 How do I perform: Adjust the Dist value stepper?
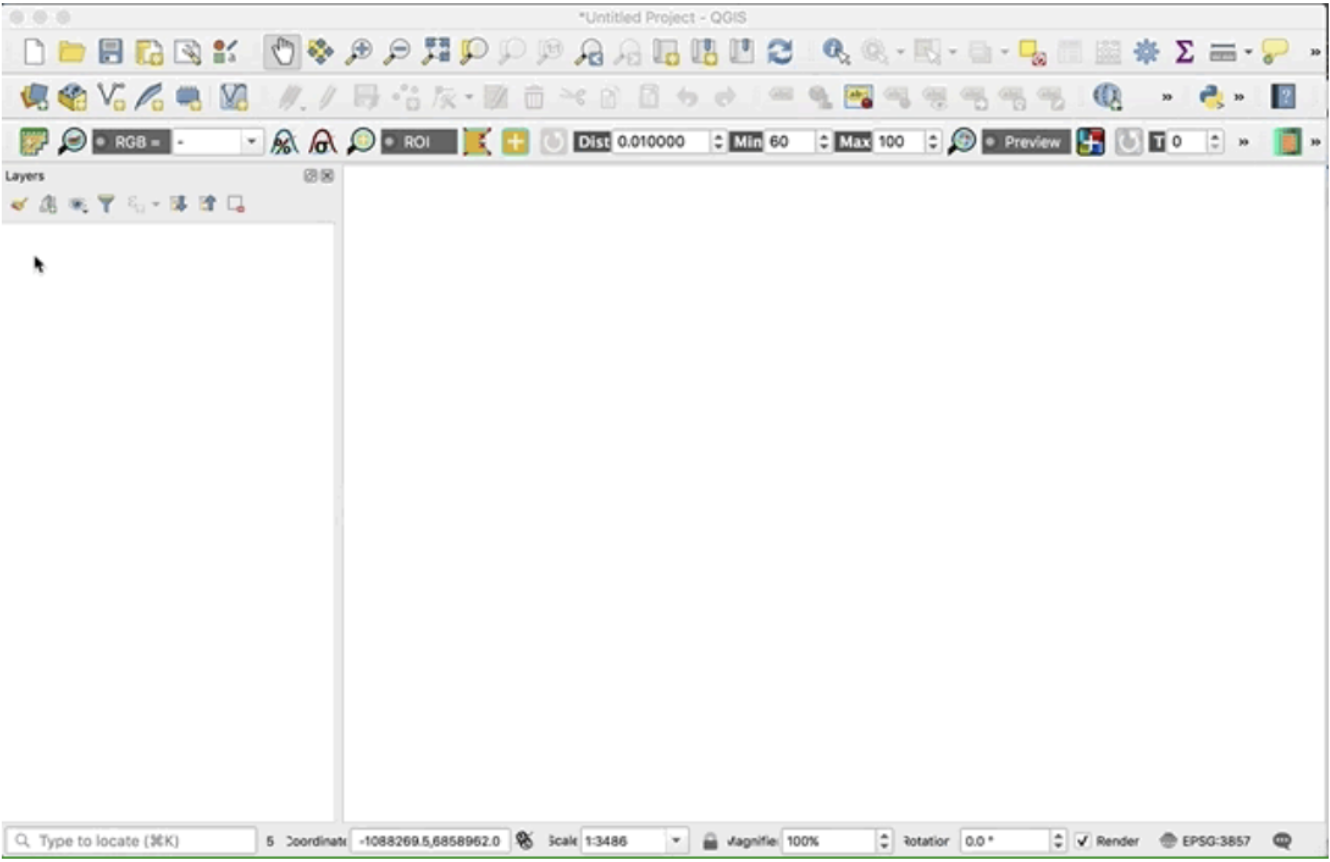[717, 142]
